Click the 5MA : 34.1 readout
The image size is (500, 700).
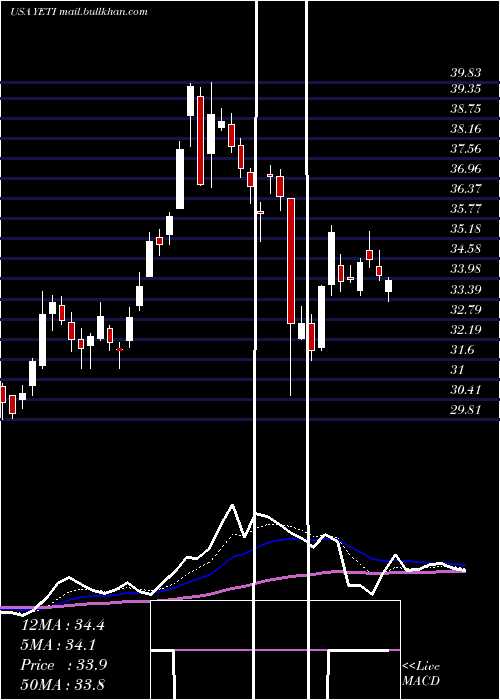58,645
